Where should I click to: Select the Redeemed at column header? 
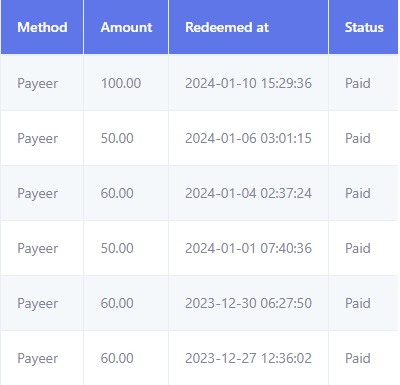pyautogui.click(x=227, y=27)
